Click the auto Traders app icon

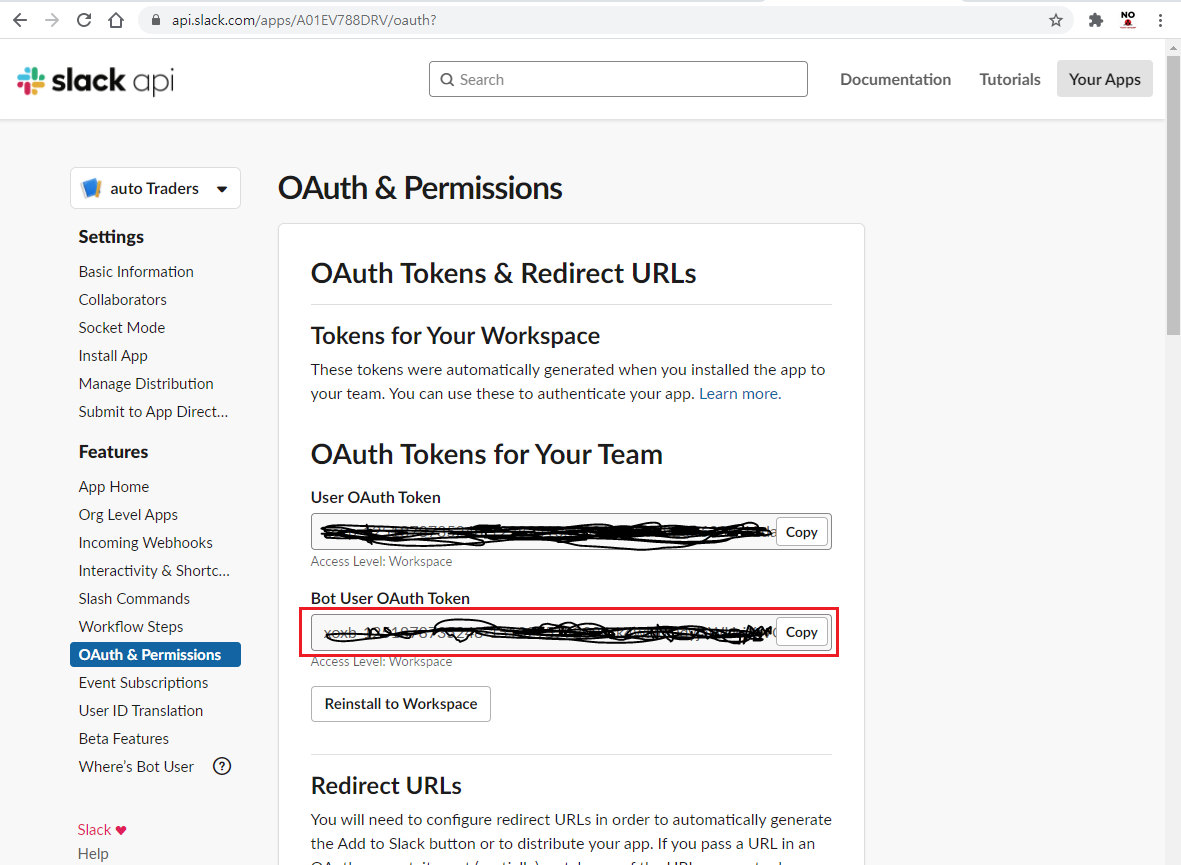click(91, 188)
